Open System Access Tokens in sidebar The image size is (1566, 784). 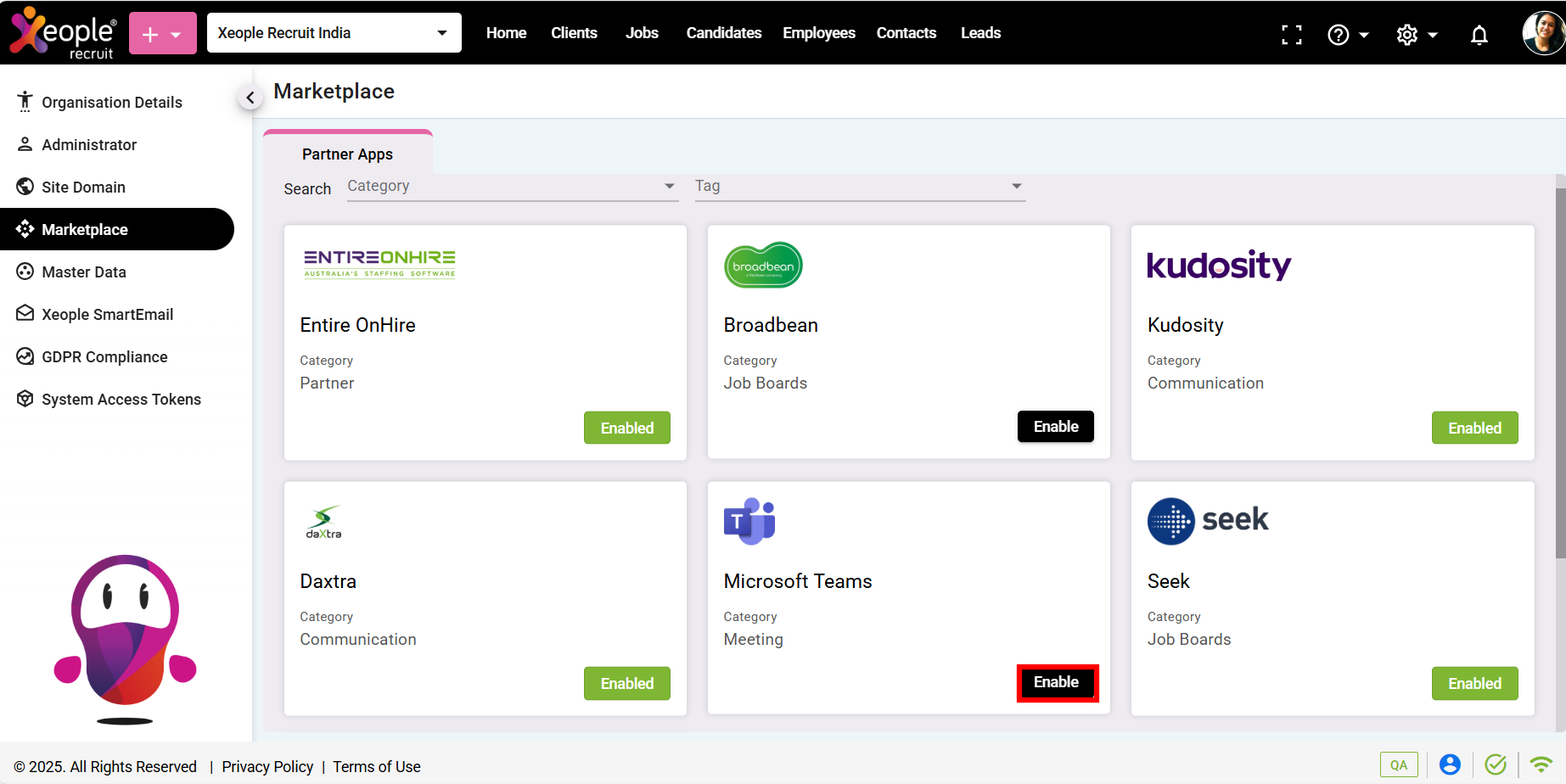[117, 399]
